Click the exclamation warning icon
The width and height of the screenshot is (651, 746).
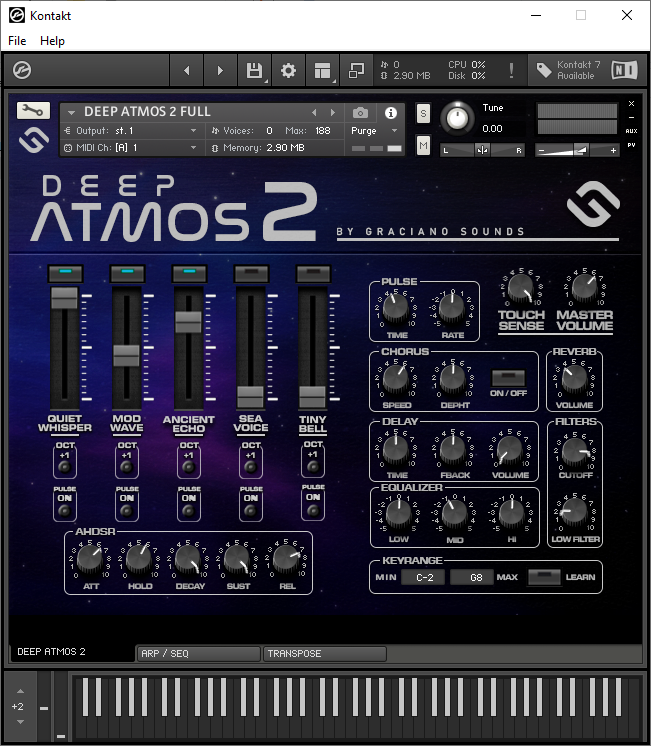(511, 70)
